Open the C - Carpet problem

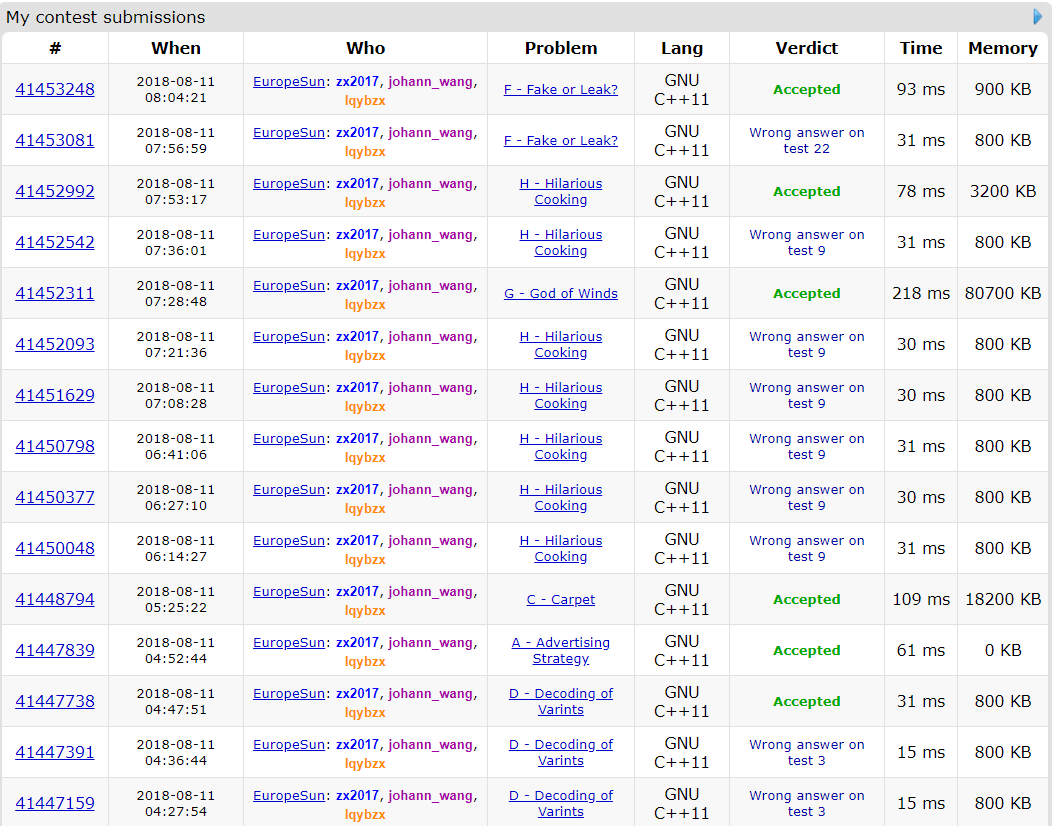click(560, 599)
